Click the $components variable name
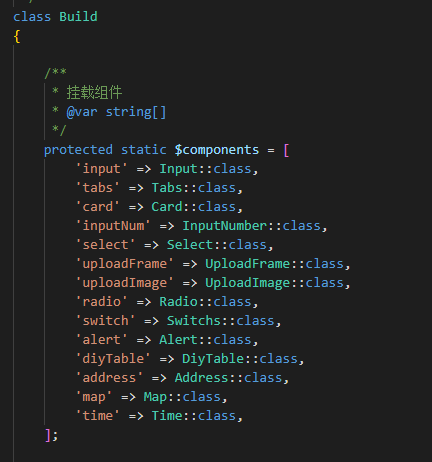 (217, 150)
